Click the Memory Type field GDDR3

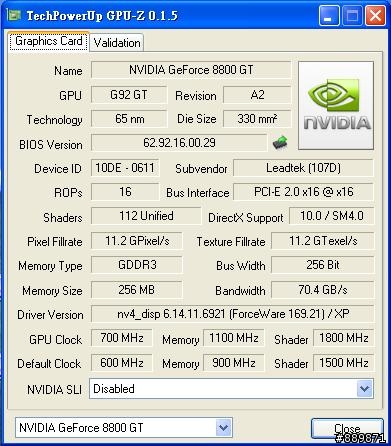click(x=137, y=265)
